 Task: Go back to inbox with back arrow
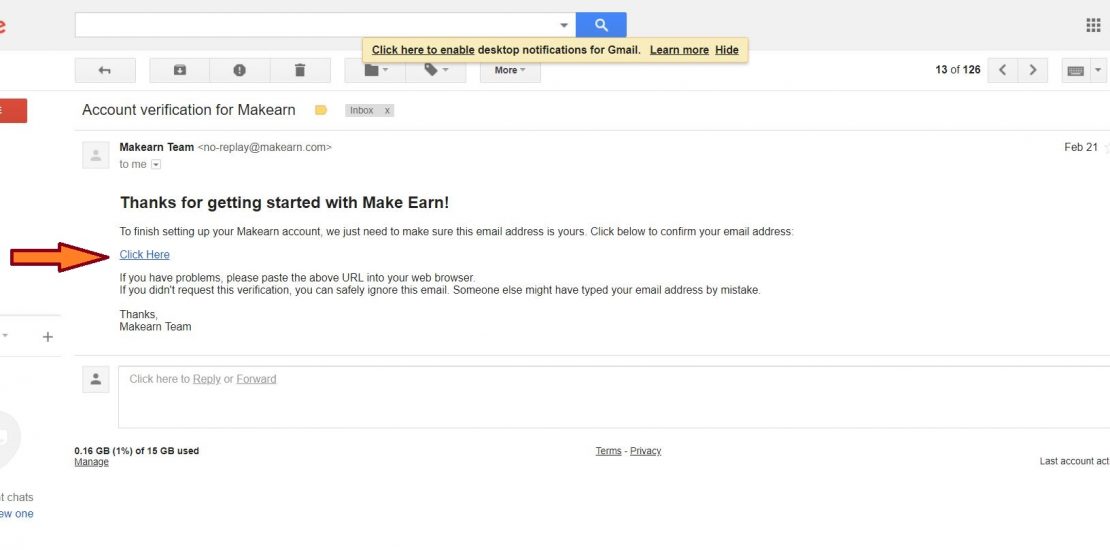click(104, 70)
